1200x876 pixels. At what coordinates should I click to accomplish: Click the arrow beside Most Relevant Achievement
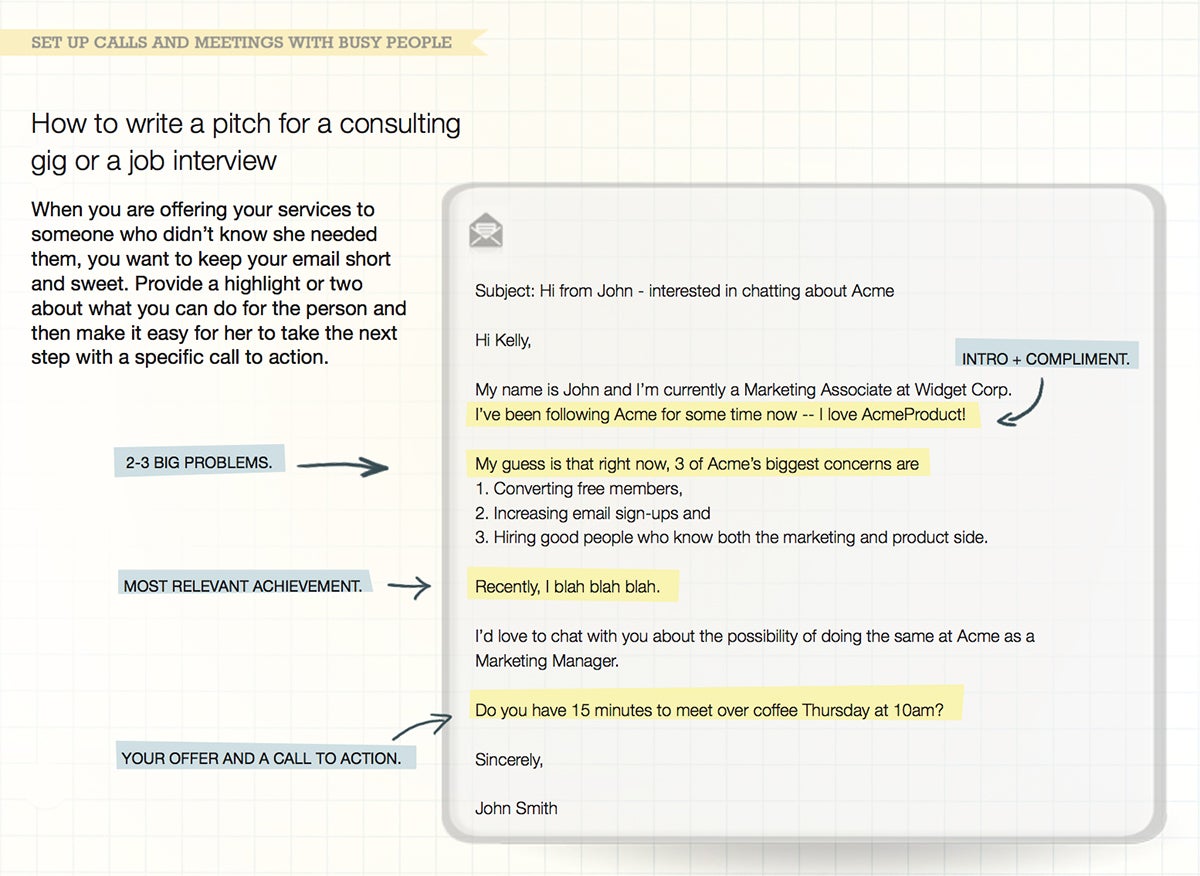pyautogui.click(x=408, y=589)
